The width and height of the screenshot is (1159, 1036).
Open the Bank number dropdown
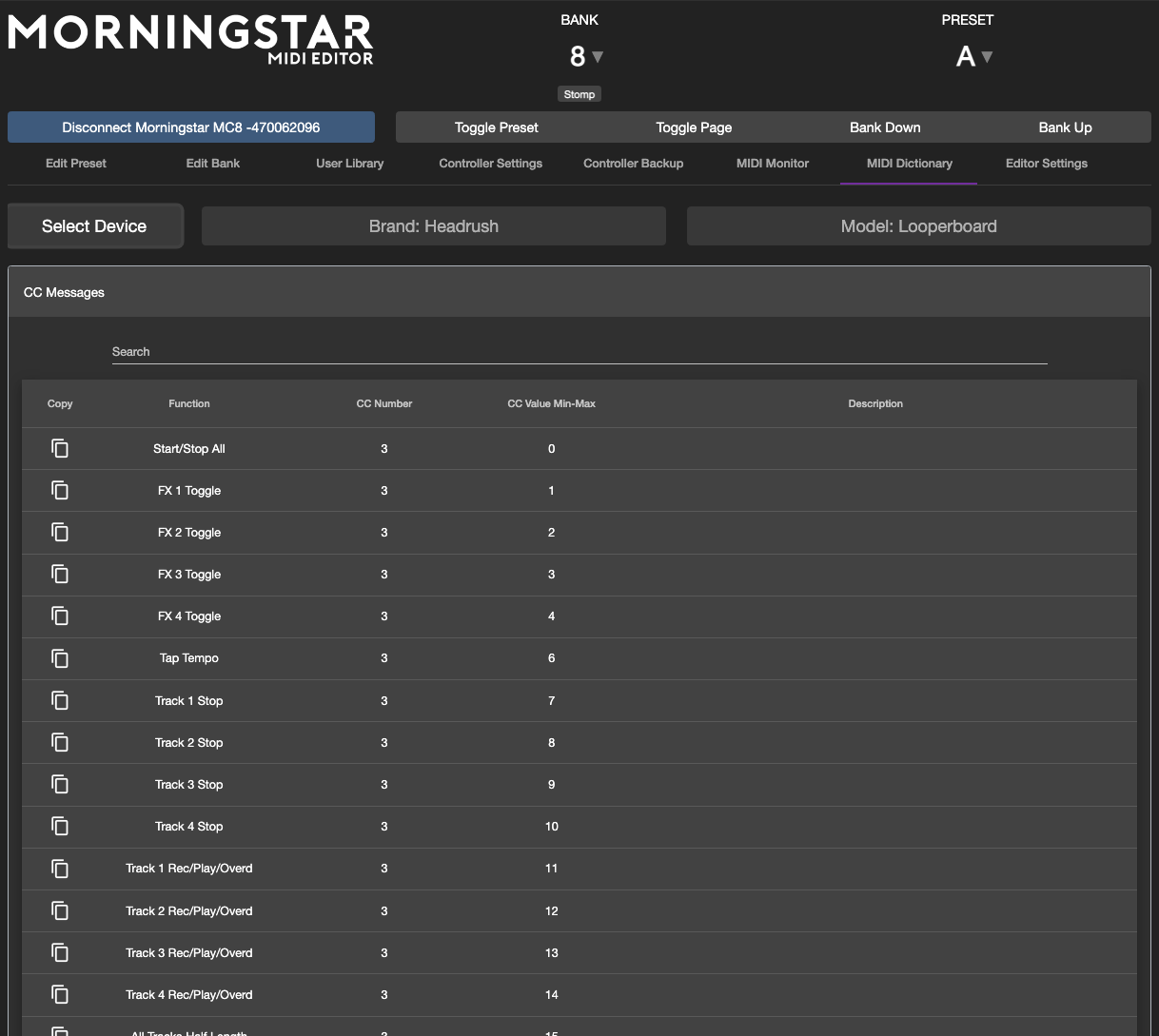click(585, 57)
